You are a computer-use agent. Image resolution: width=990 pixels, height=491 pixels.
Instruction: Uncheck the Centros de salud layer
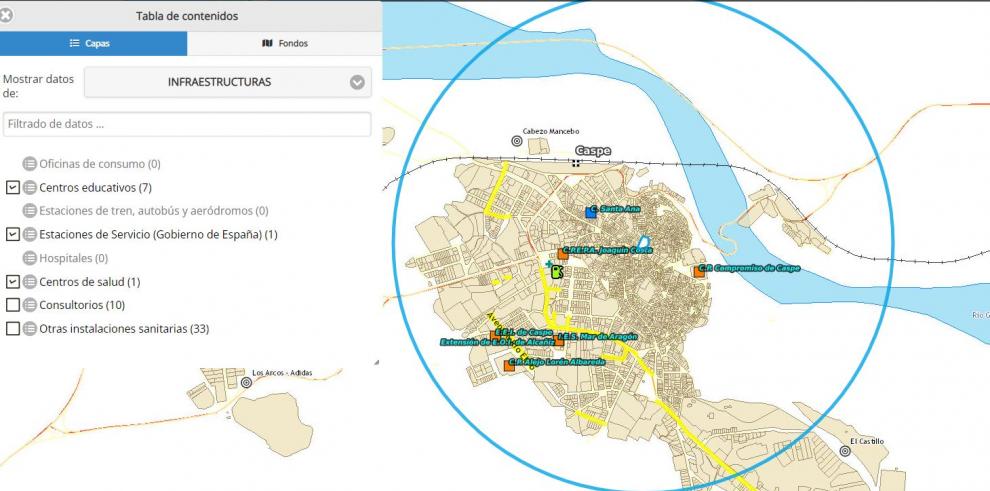[13, 282]
